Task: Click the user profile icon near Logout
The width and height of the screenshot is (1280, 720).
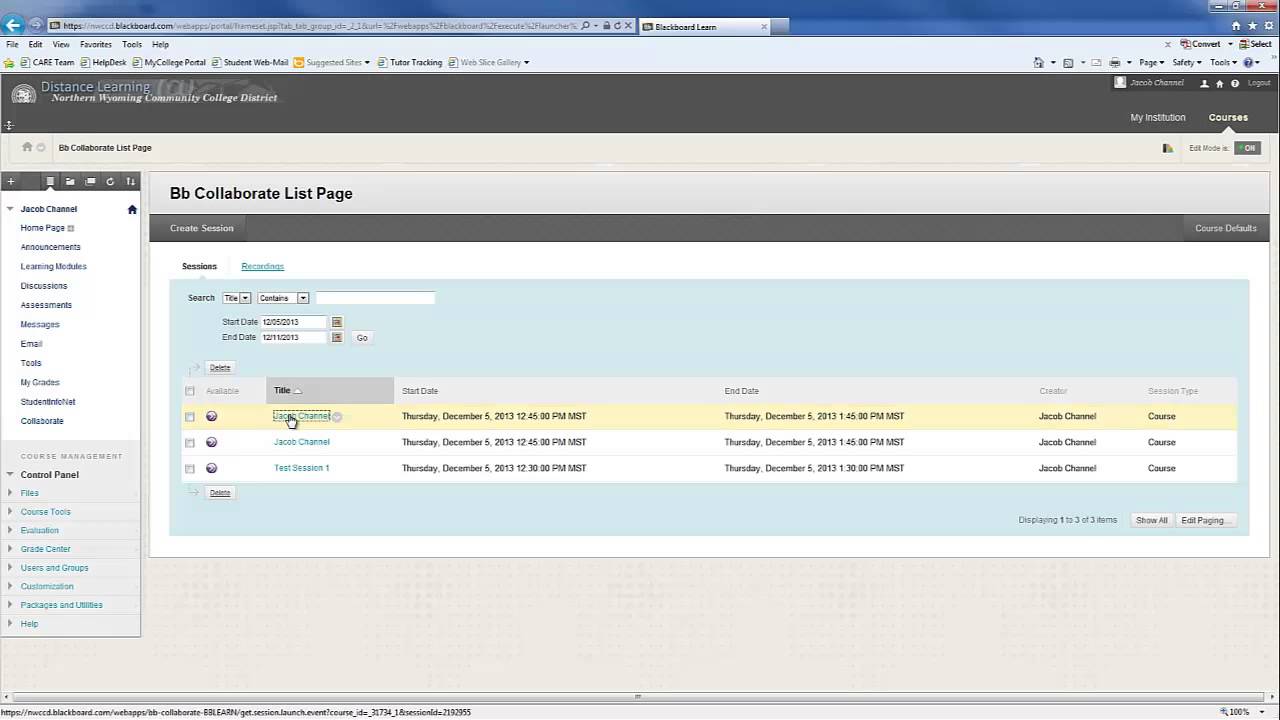Action: coord(1204,84)
